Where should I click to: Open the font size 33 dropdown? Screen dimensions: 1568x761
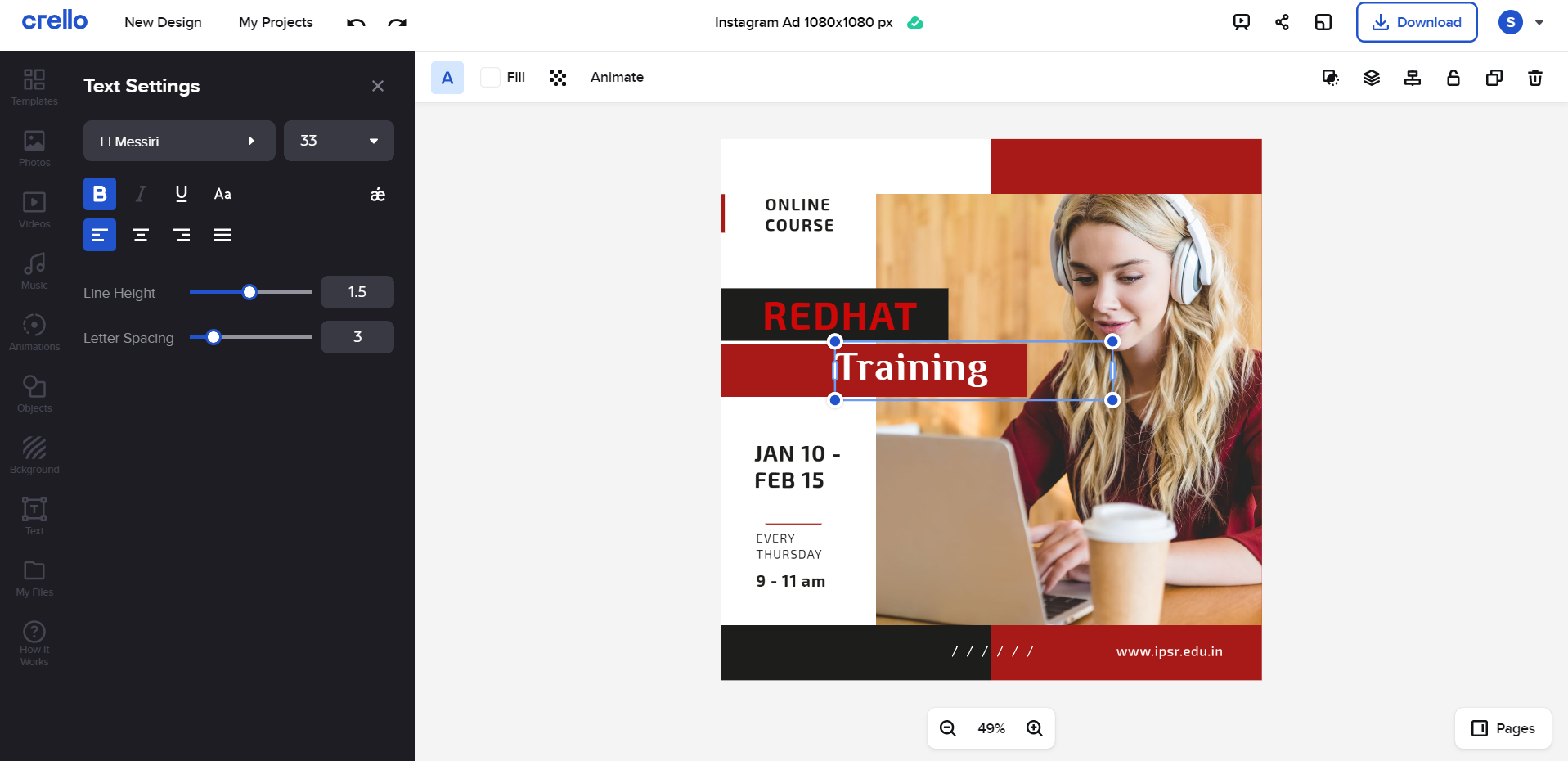tap(339, 141)
